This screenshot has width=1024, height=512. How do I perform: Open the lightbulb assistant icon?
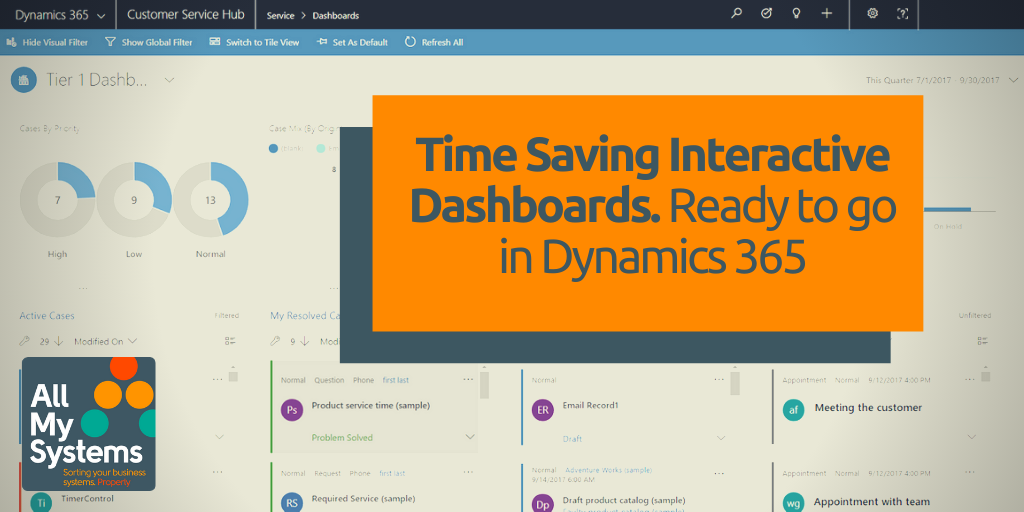(796, 14)
